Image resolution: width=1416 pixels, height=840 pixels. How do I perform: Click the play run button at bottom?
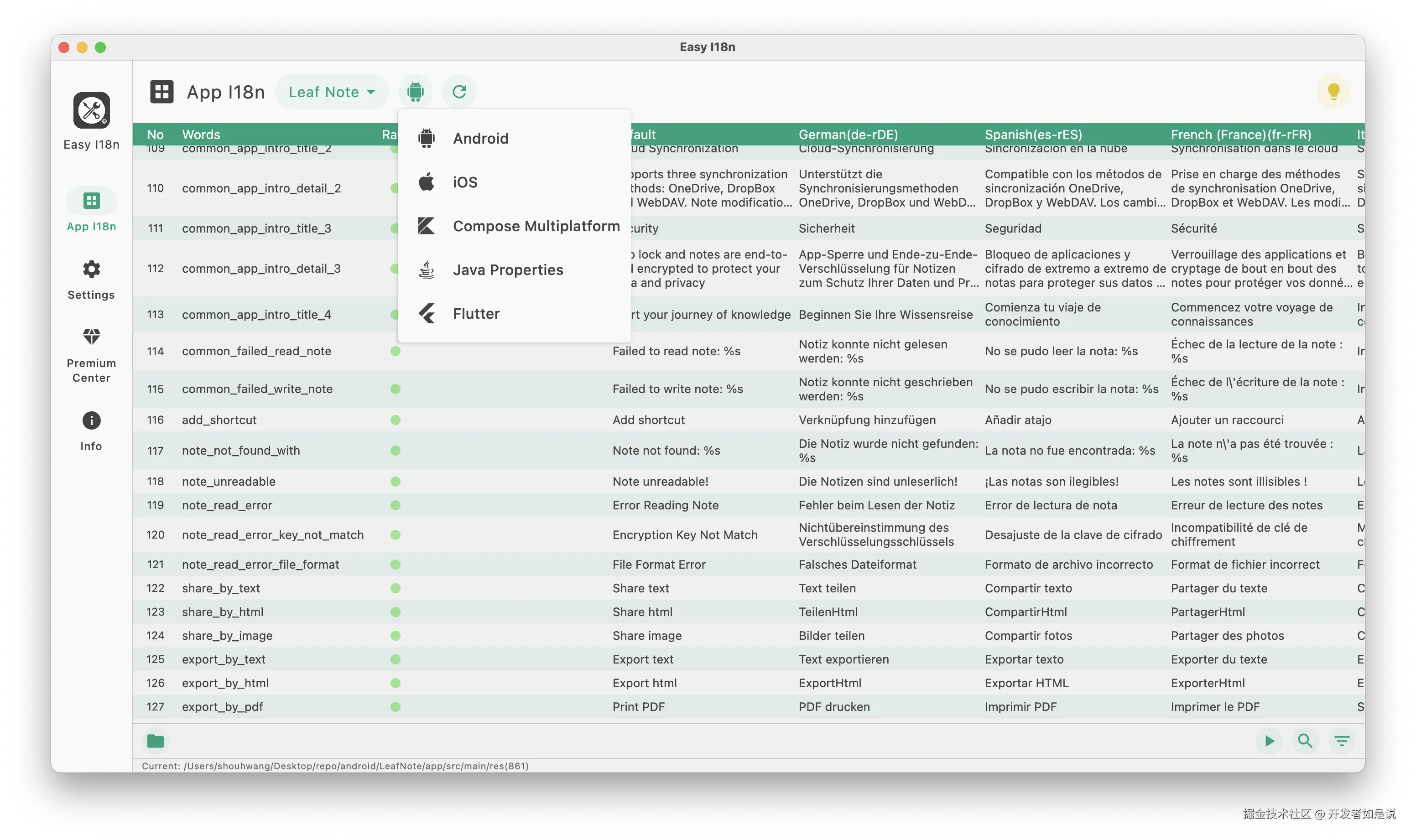(1270, 741)
